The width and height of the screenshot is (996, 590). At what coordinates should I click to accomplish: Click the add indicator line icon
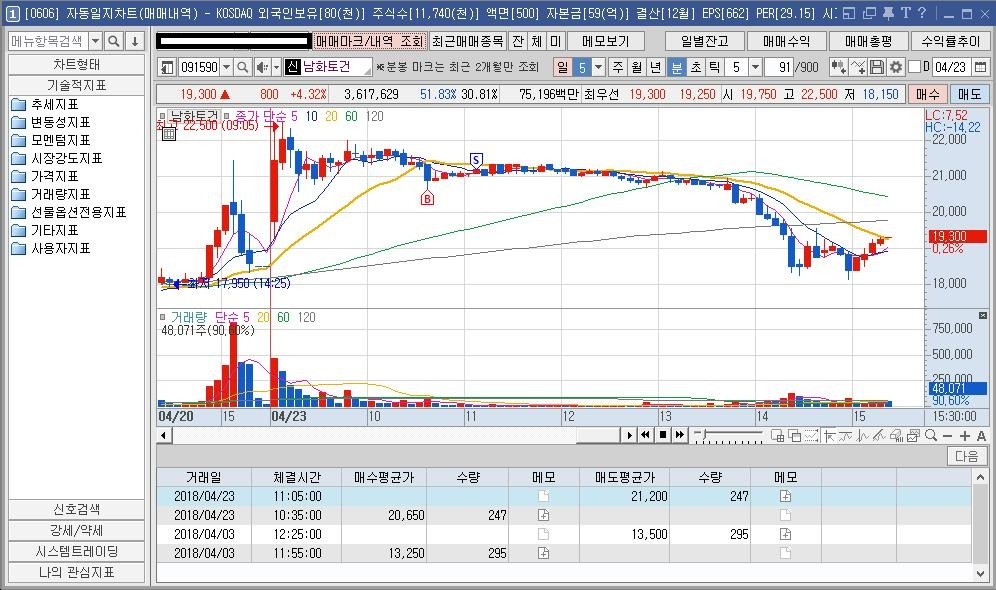click(x=858, y=67)
